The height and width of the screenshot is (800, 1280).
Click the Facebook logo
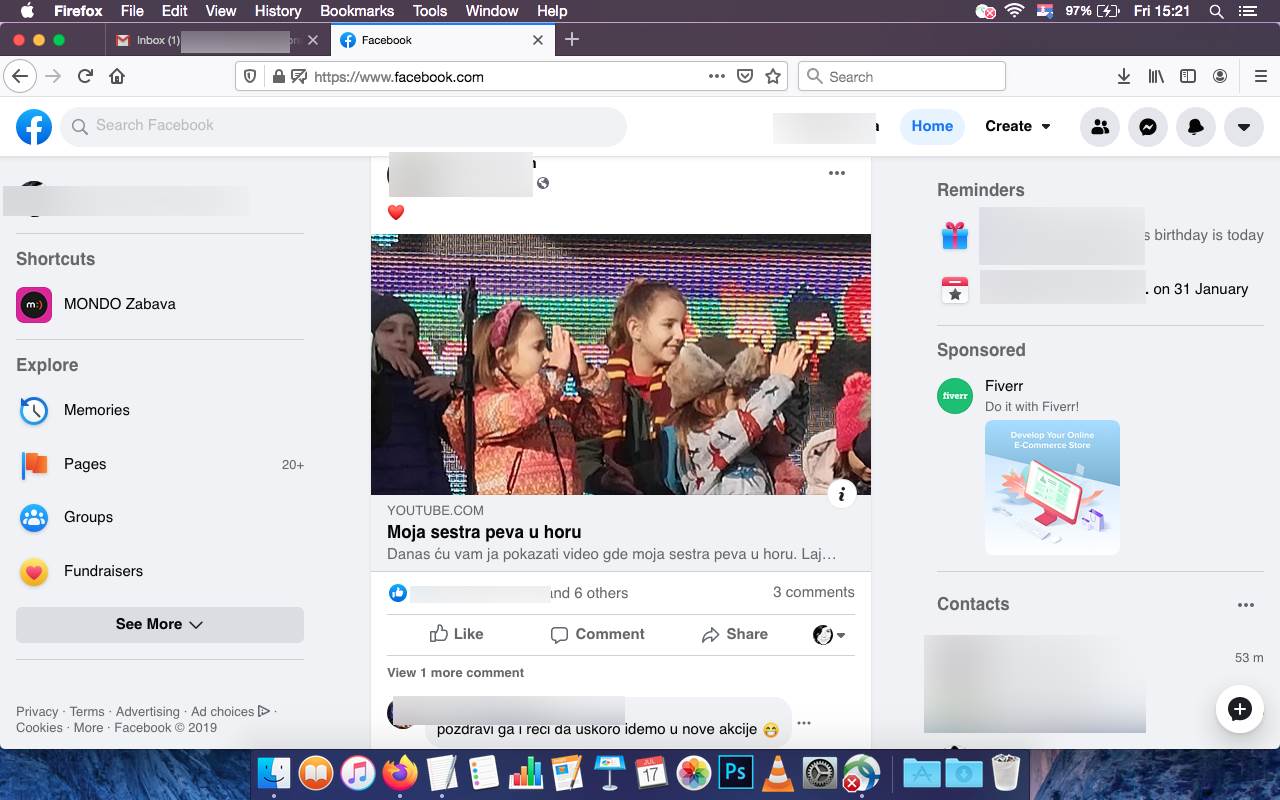coord(33,126)
